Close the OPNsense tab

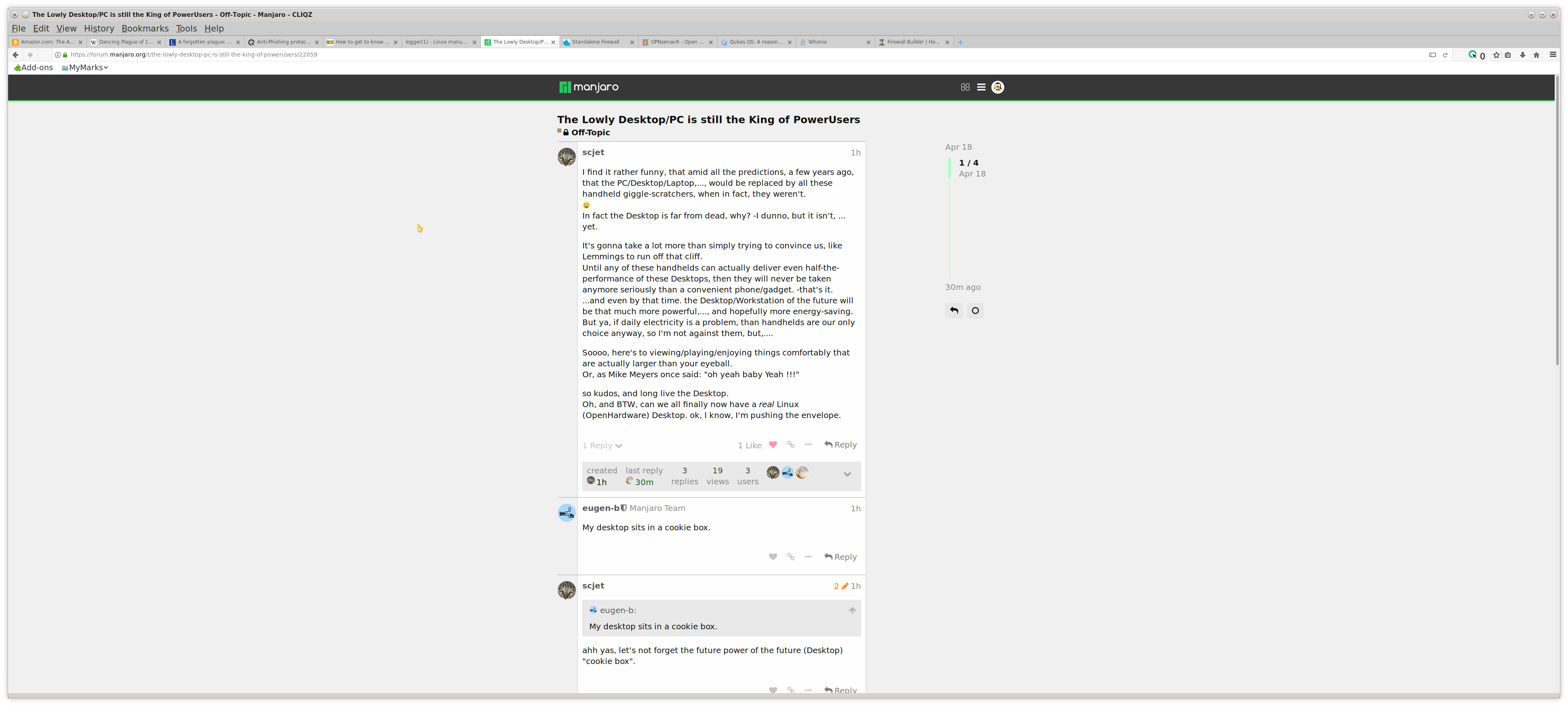click(710, 42)
